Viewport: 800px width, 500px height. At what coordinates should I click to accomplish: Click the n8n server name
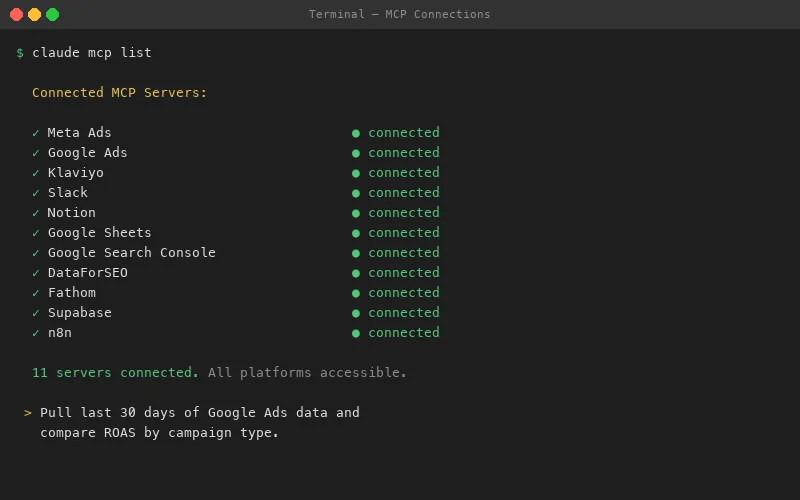(x=60, y=333)
